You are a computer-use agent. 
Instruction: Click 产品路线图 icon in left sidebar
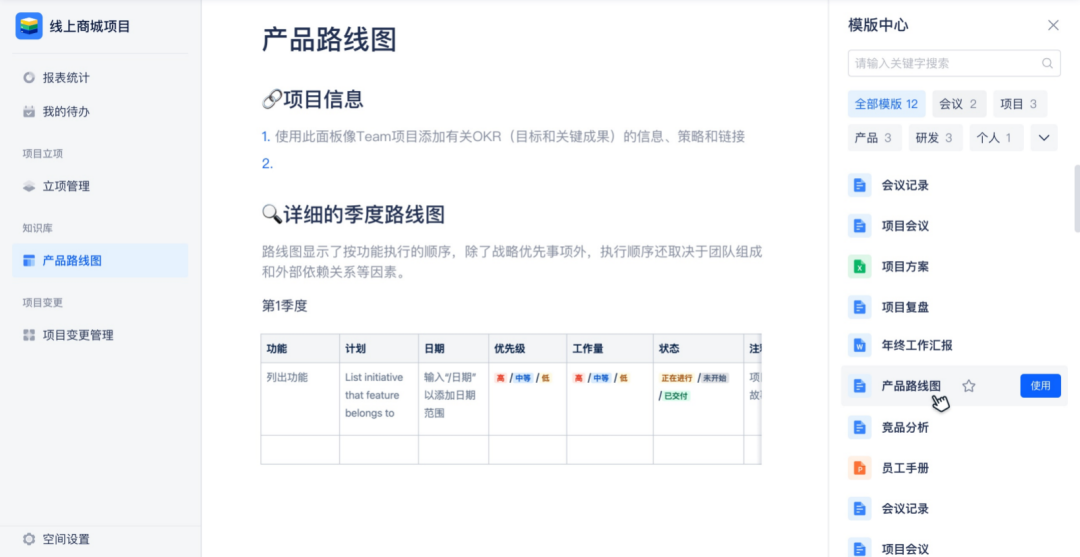pos(28,260)
